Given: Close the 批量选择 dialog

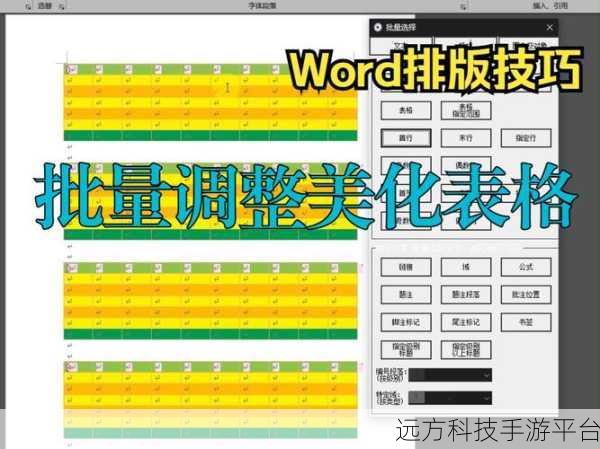Looking at the screenshot, I should coord(549,27).
